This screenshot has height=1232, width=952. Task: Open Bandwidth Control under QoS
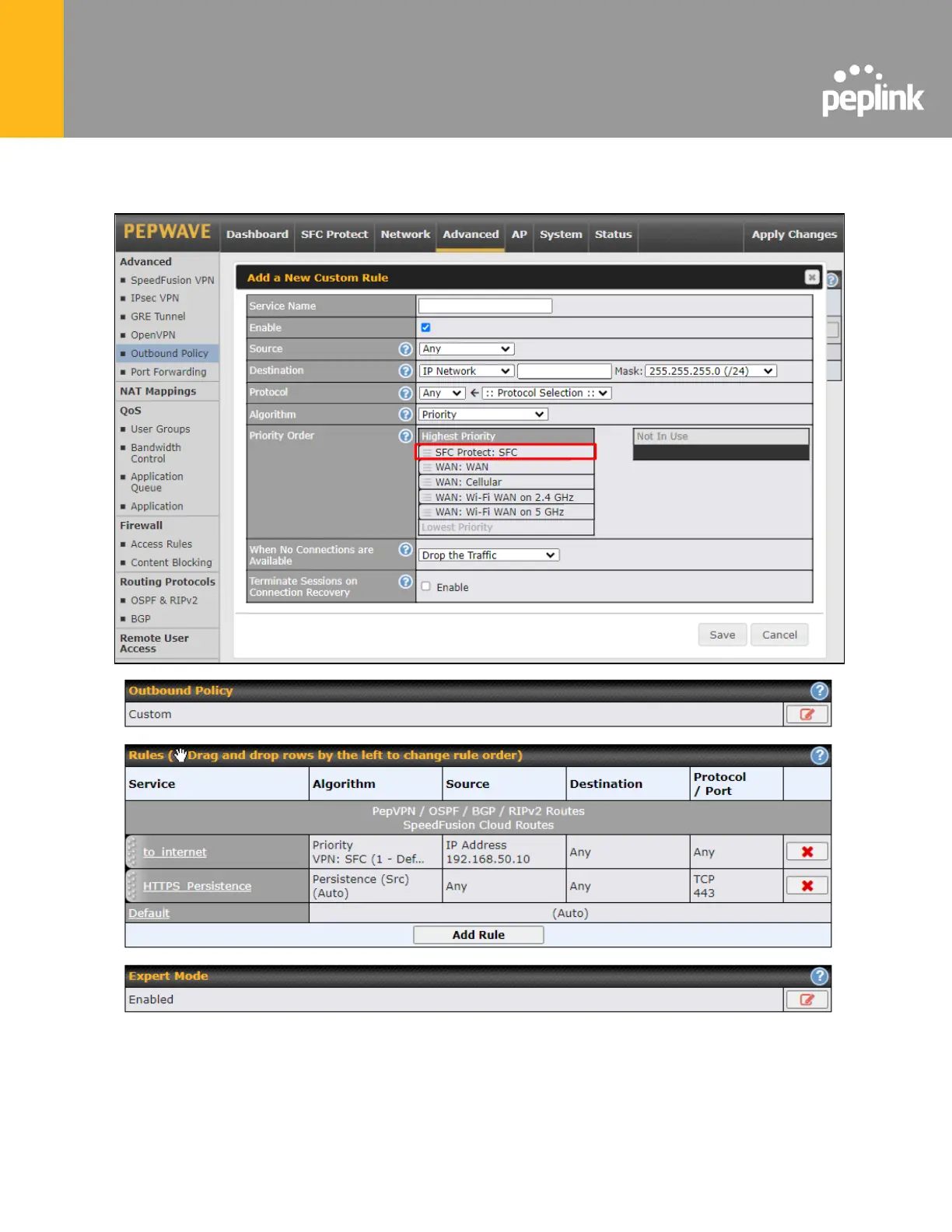[156, 453]
